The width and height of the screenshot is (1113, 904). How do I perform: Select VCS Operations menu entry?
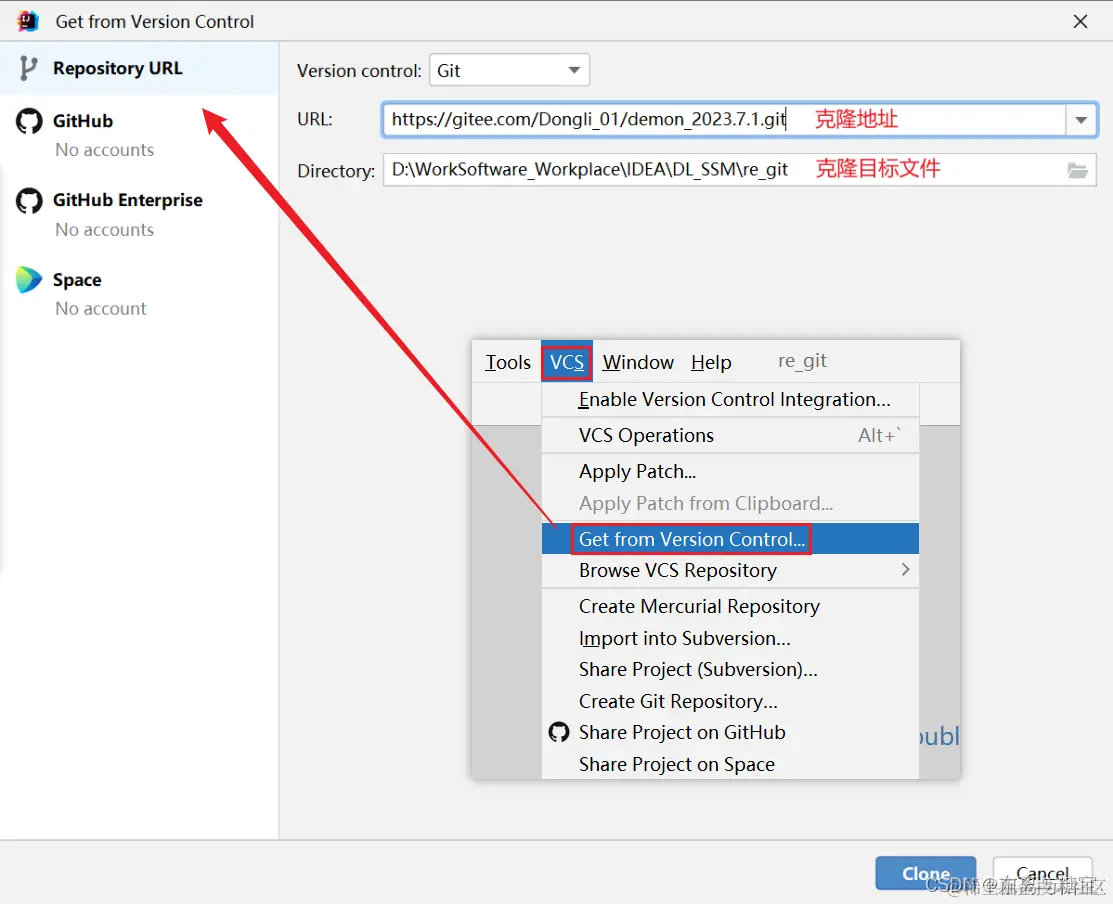coord(730,435)
